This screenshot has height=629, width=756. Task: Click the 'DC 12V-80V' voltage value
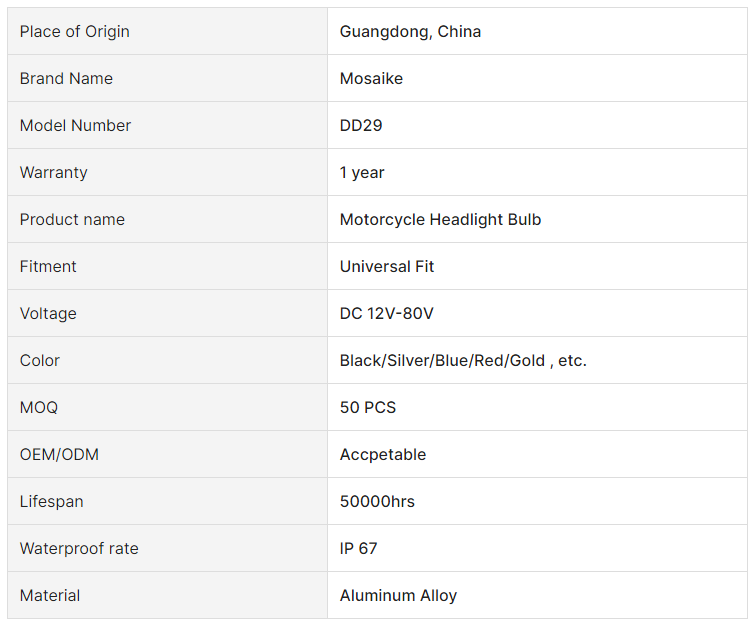pos(387,313)
